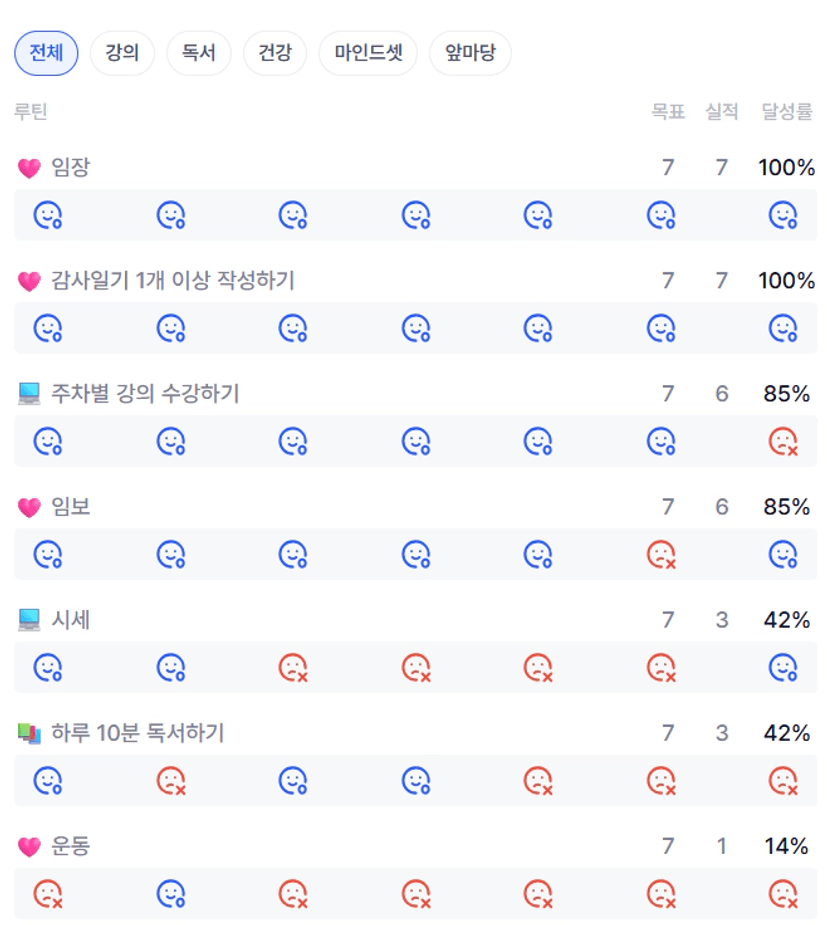Click the books icon beside 하루 10분 독서하기
Screen dimensions: 827x925
29,734
